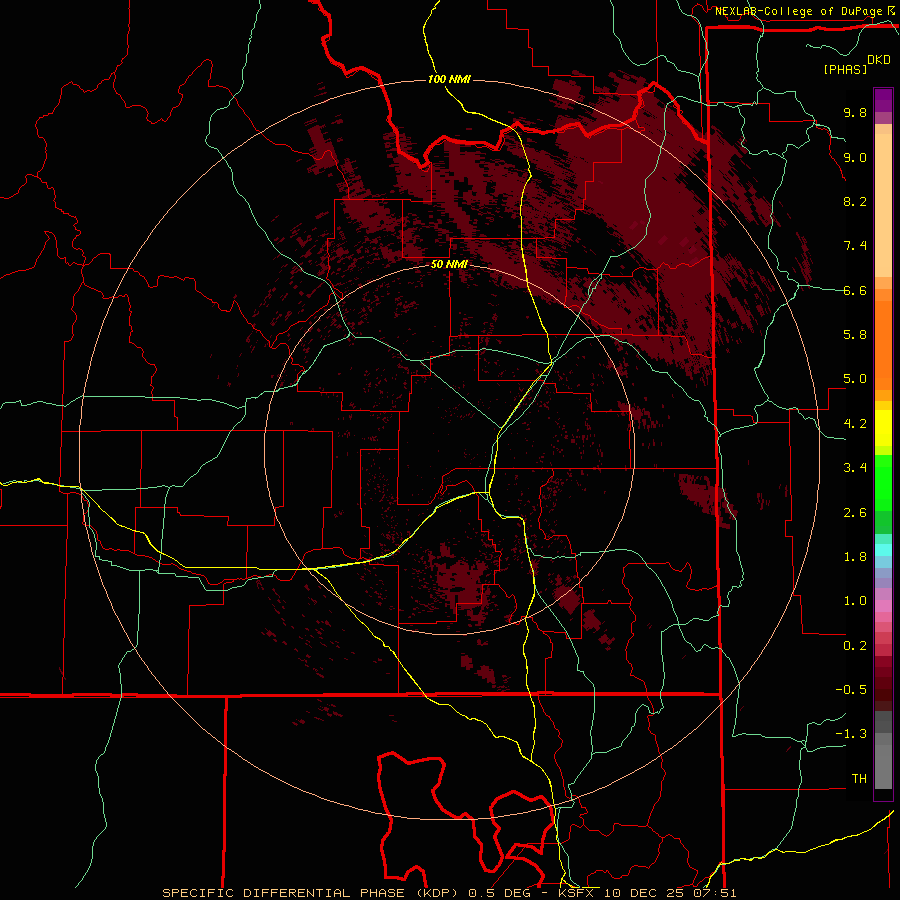Click the 50 NMI range ring label

point(449,264)
